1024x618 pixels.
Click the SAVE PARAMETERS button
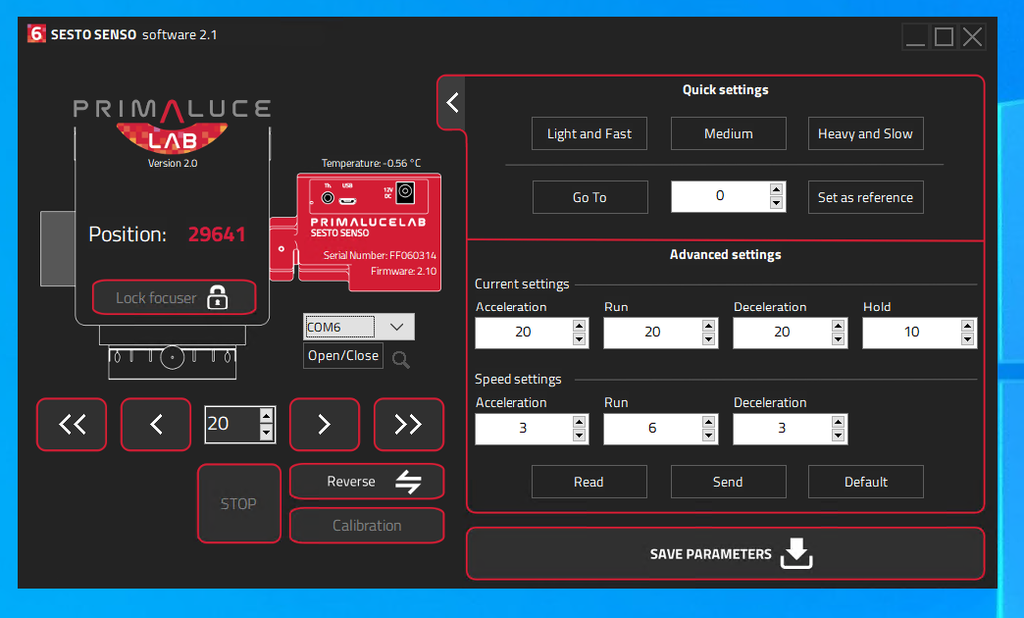(x=726, y=554)
